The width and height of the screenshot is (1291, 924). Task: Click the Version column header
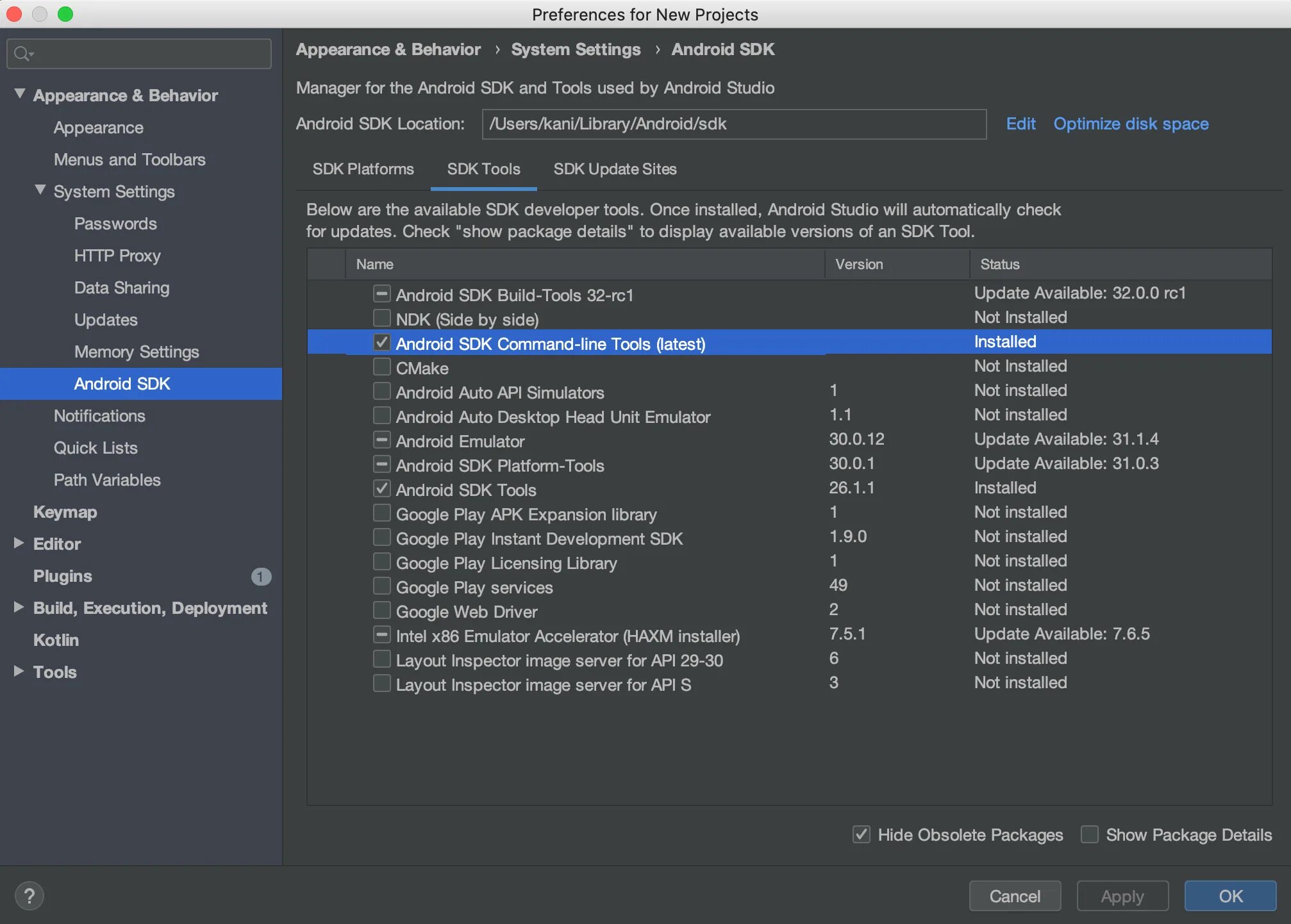coord(897,264)
